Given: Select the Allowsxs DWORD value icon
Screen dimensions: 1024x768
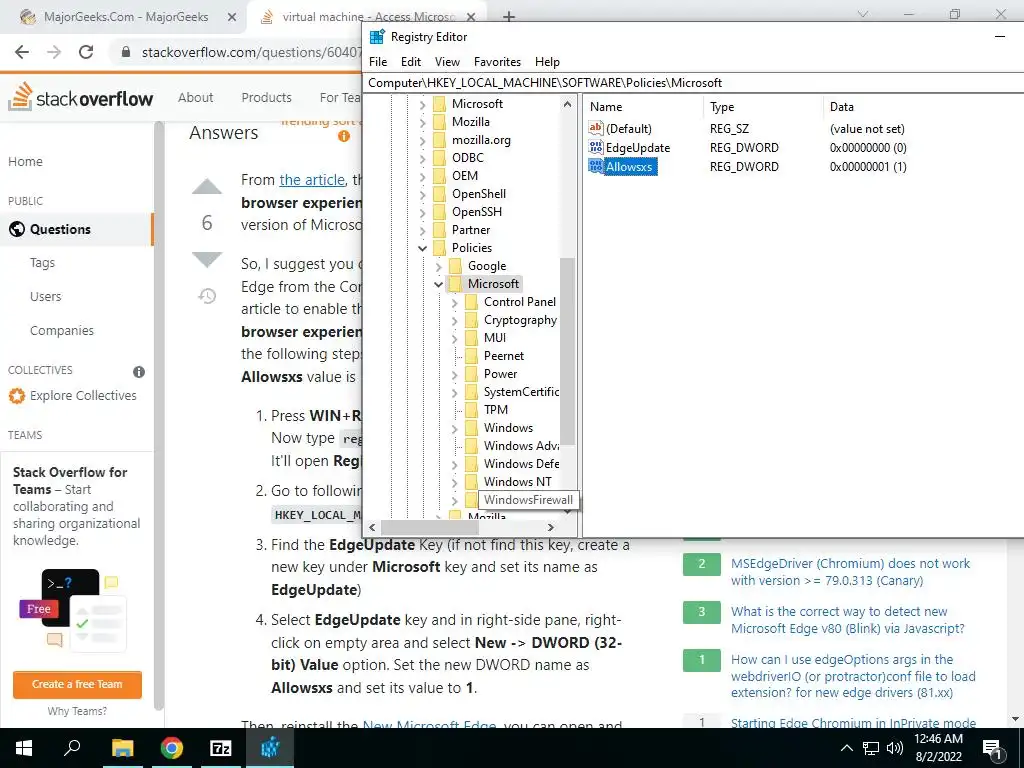Looking at the screenshot, I should point(596,167).
